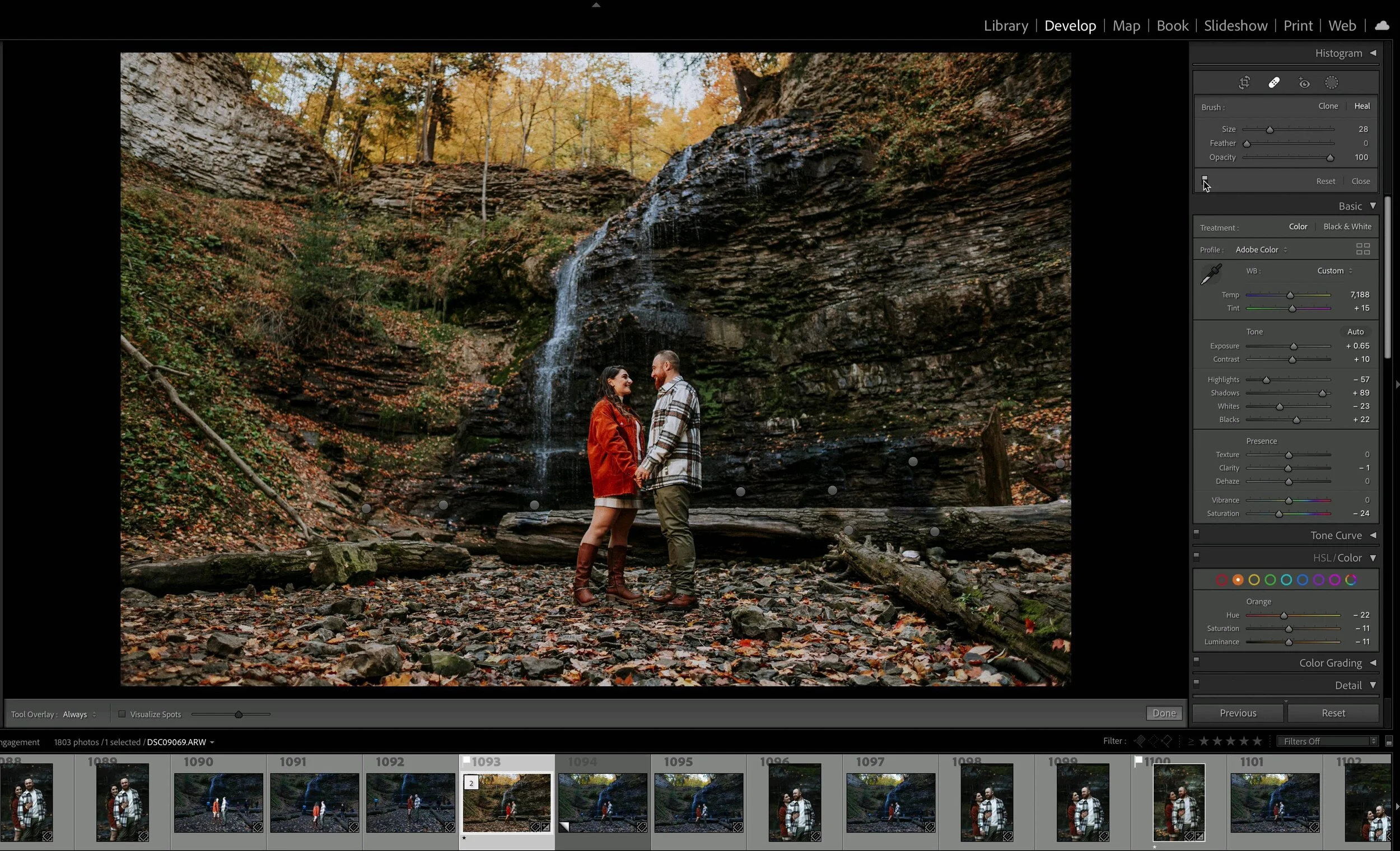The height and width of the screenshot is (851, 1400).
Task: Click the Done button
Action: [1164, 713]
